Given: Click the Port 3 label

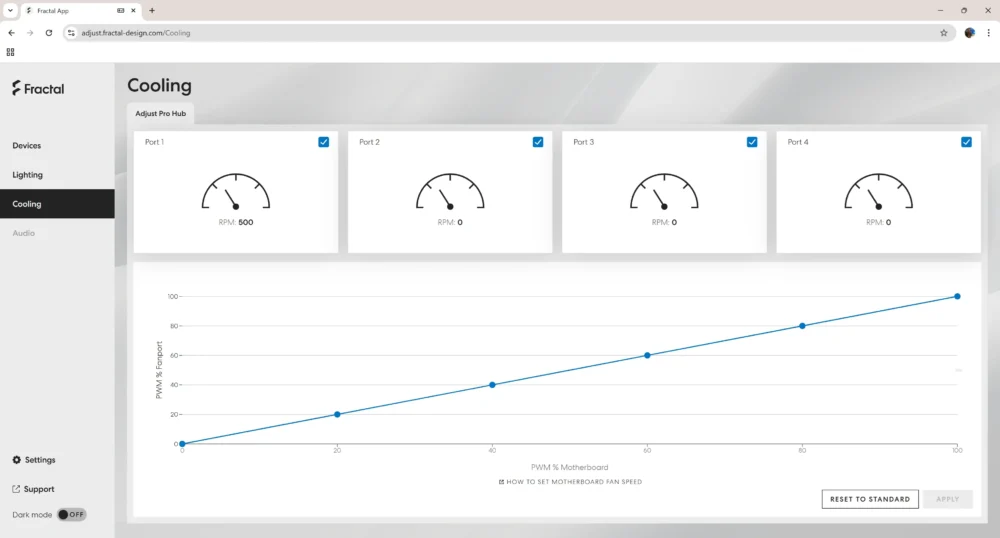Looking at the screenshot, I should tap(584, 142).
